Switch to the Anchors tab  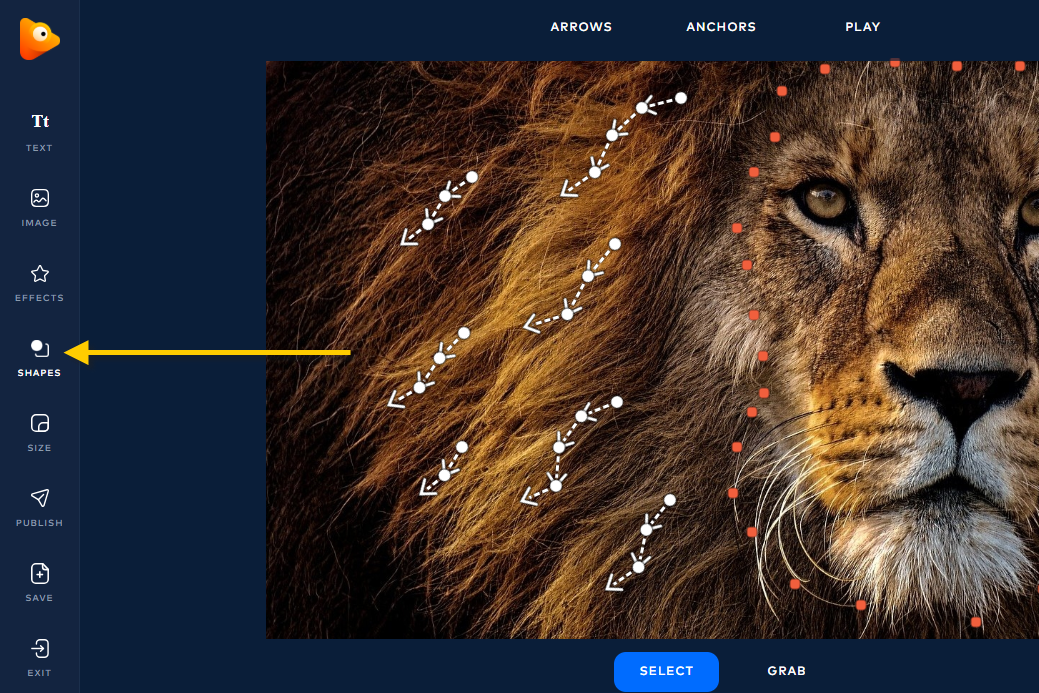(x=721, y=27)
